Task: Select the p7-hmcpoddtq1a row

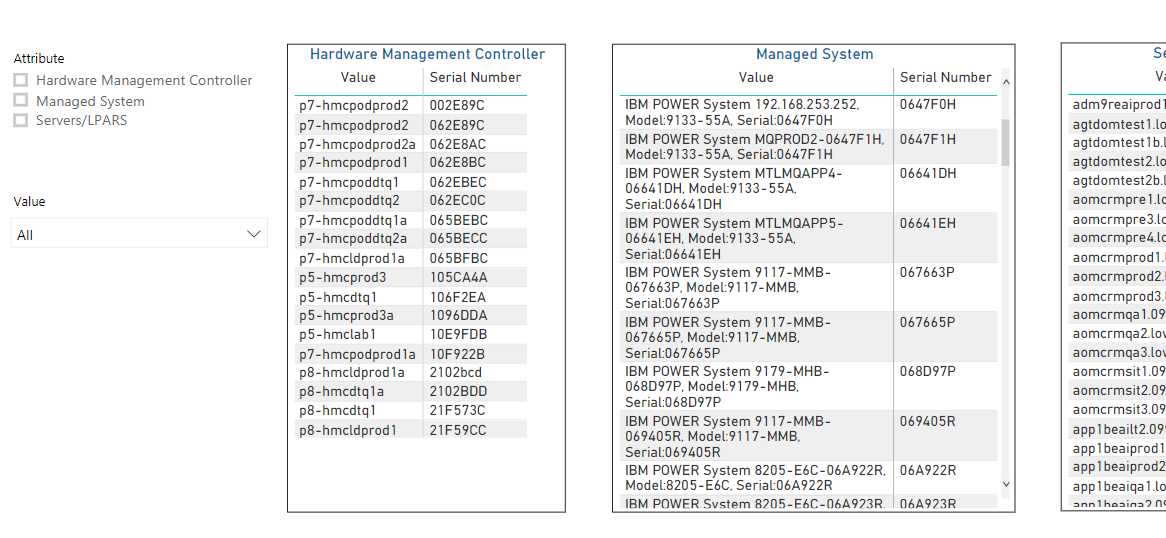Action: tap(411, 220)
